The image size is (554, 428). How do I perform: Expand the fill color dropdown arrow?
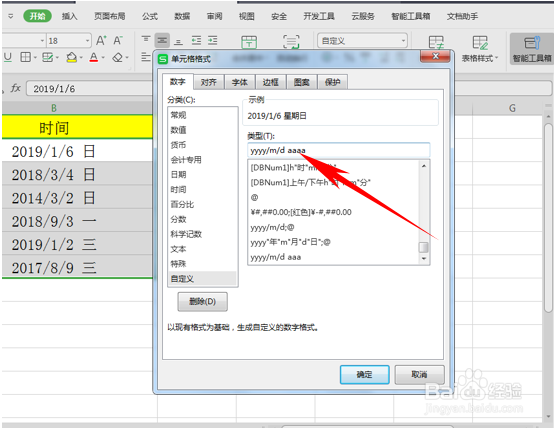click(x=81, y=57)
